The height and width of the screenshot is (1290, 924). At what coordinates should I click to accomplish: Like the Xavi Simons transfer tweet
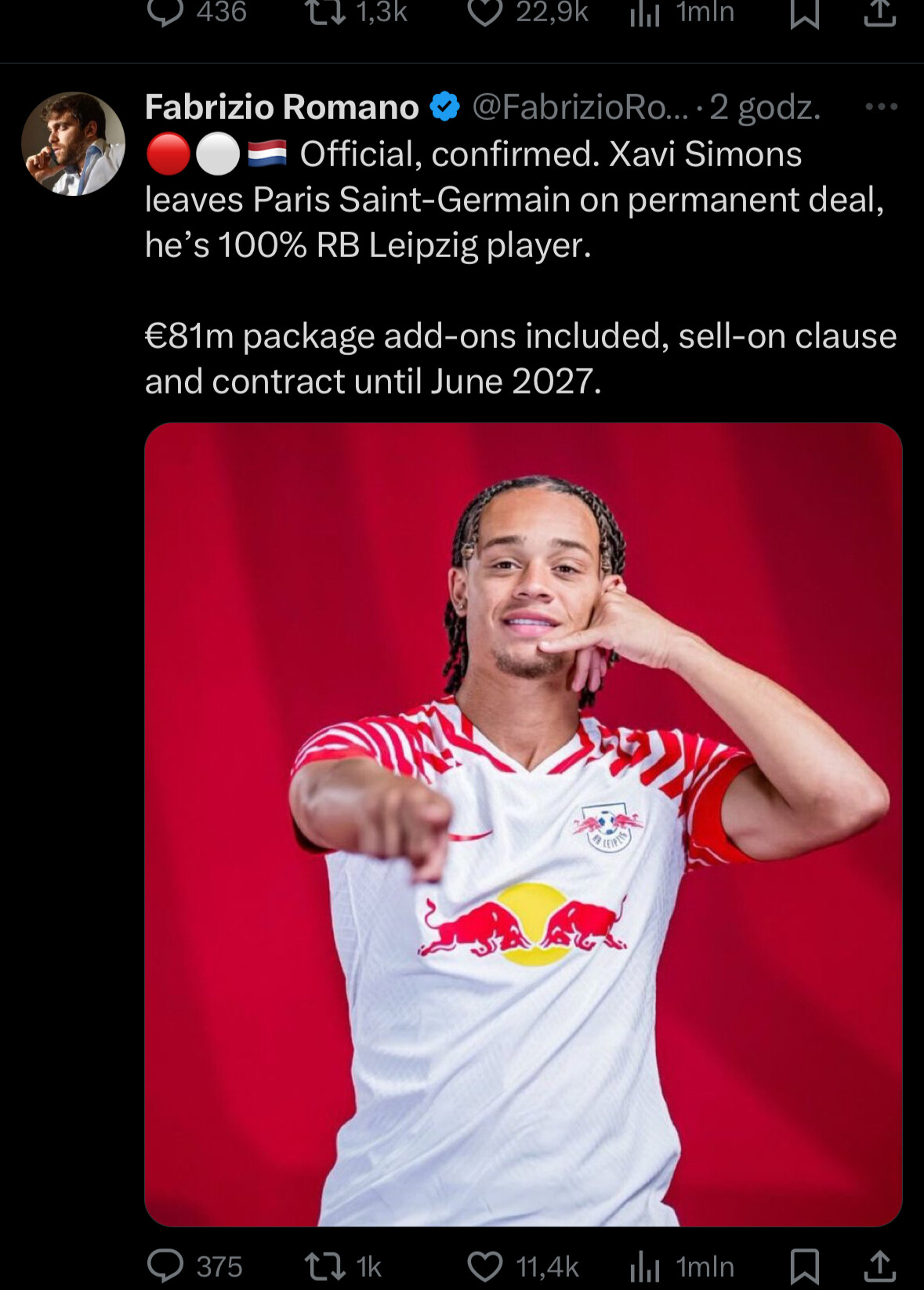pos(522,1266)
